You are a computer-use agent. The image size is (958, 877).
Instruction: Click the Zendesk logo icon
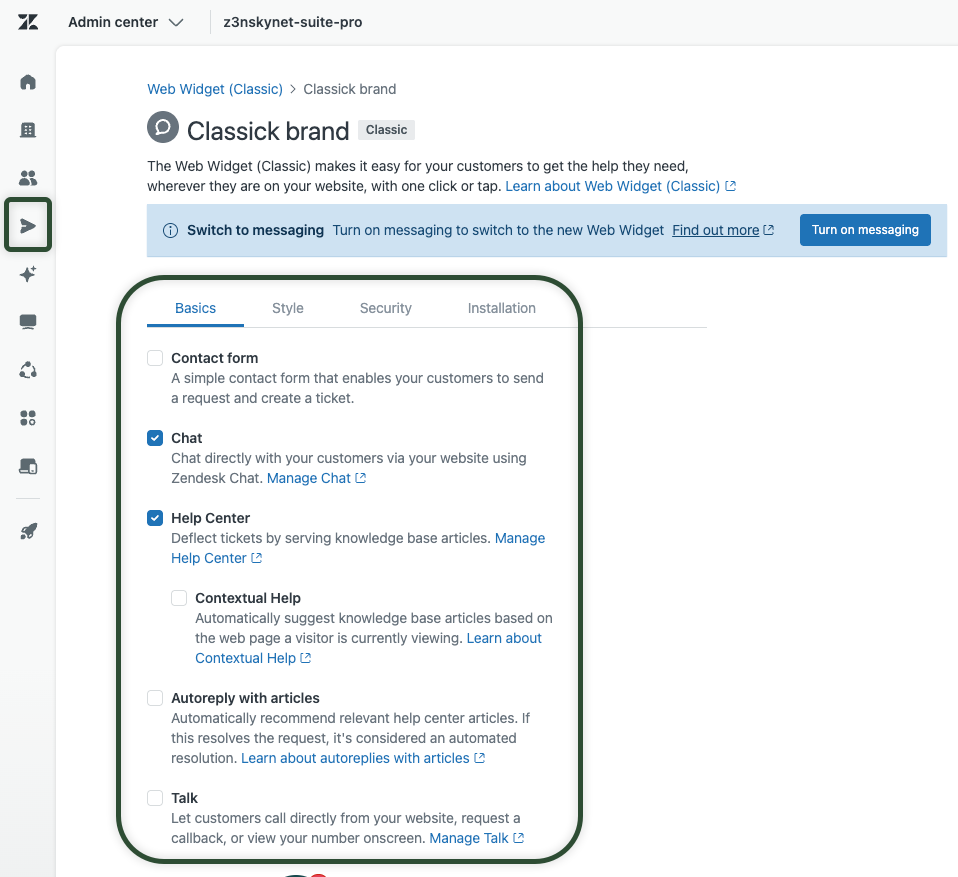coord(28,23)
